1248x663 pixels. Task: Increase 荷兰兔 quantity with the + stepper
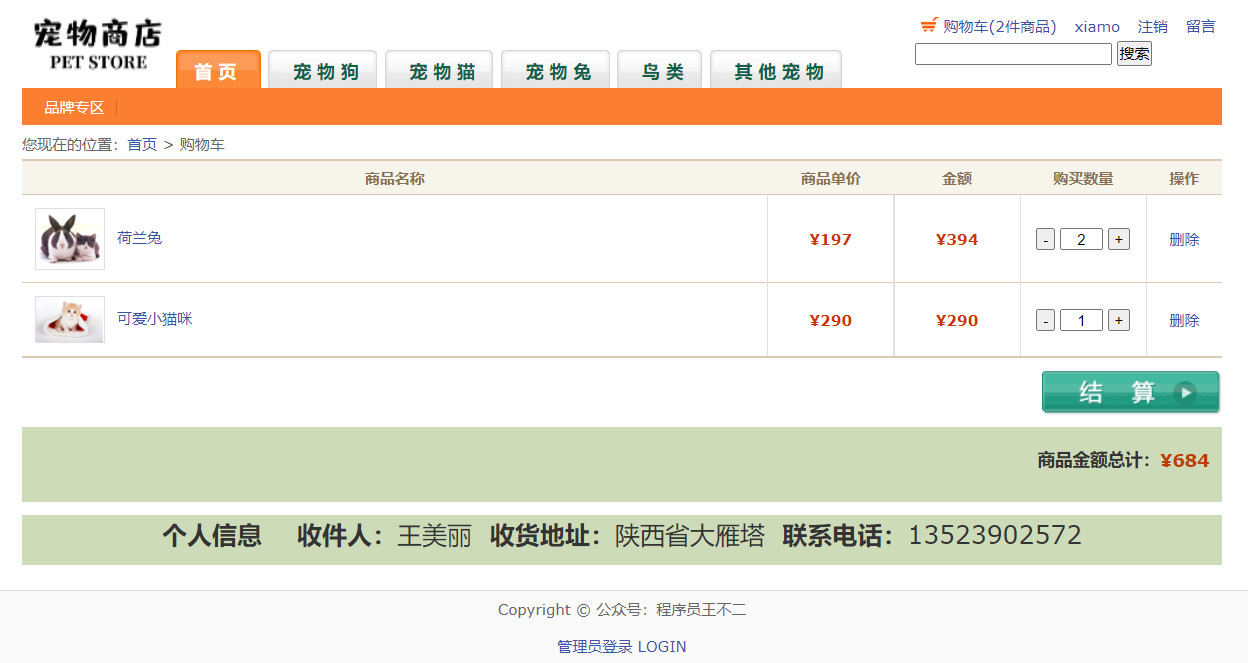tap(1118, 238)
